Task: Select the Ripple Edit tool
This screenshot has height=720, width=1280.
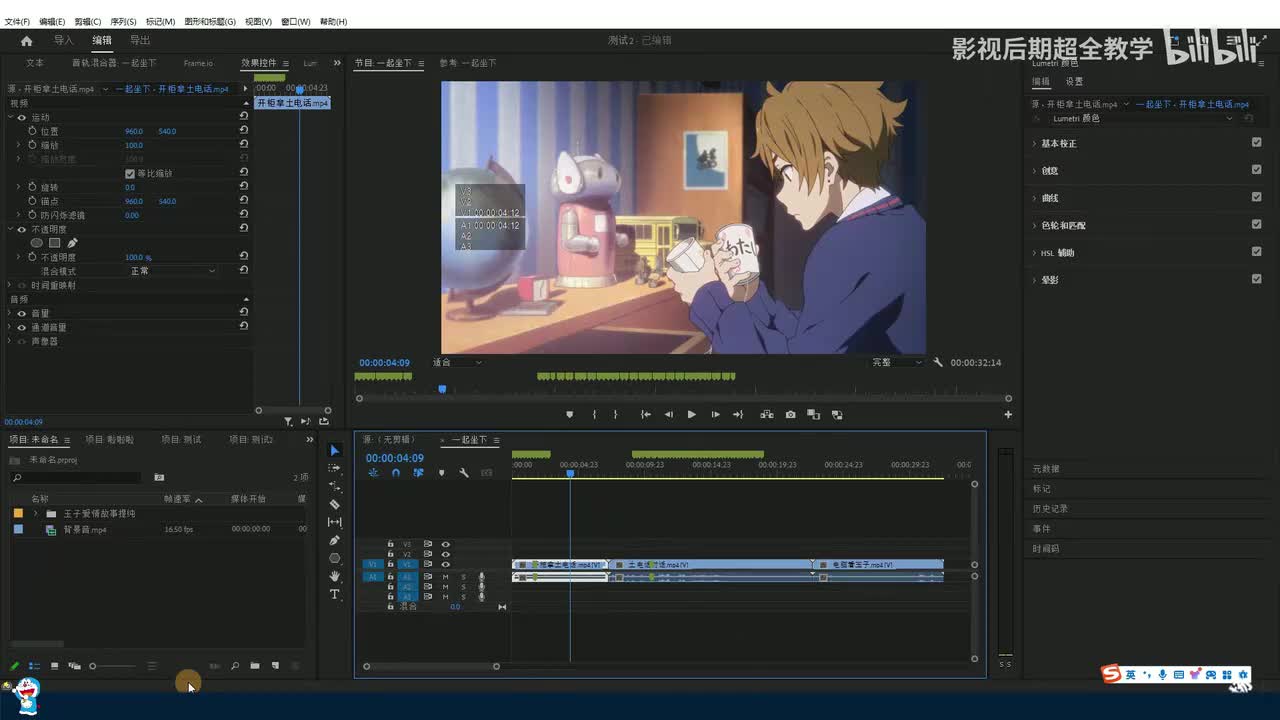Action: coord(335,486)
